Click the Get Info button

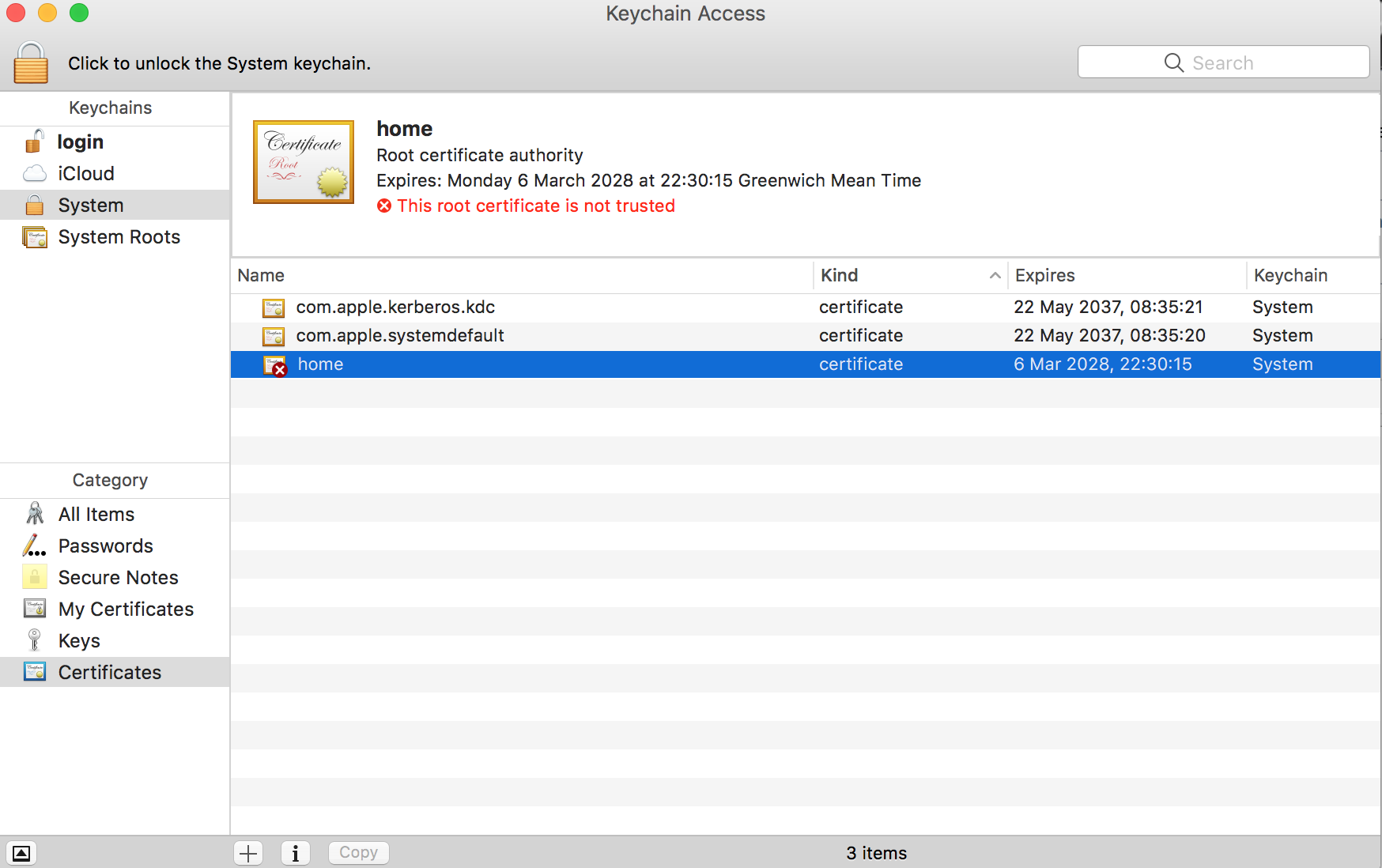click(x=296, y=852)
